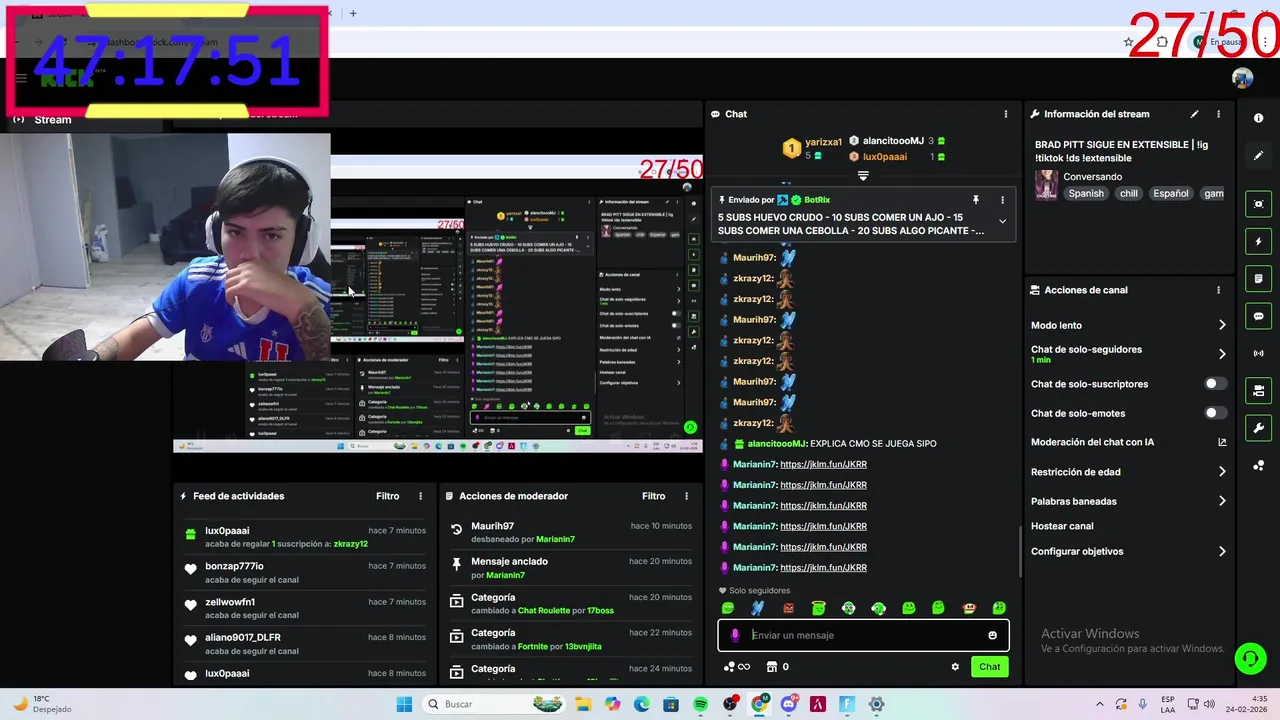Click Hostear canal

coord(1062,526)
